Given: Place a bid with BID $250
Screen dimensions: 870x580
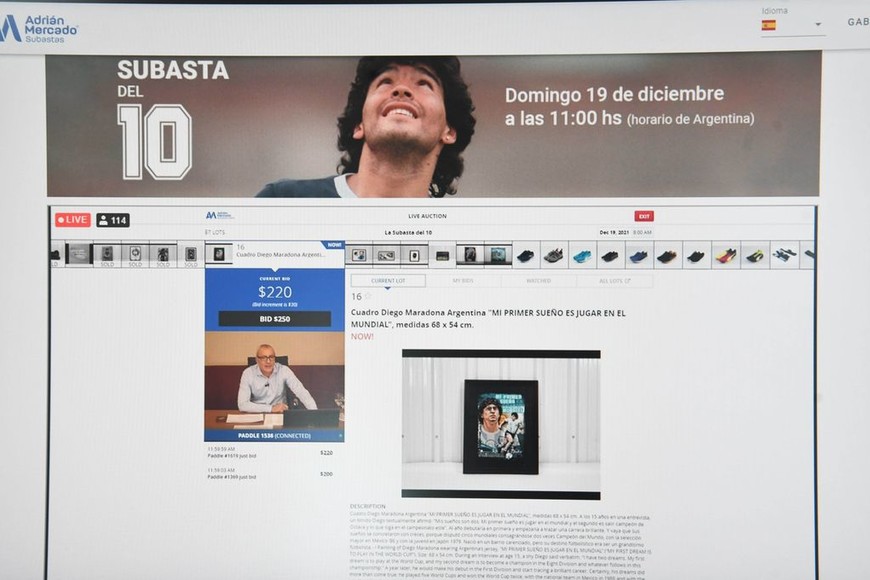Looking at the screenshot, I should 274,319.
